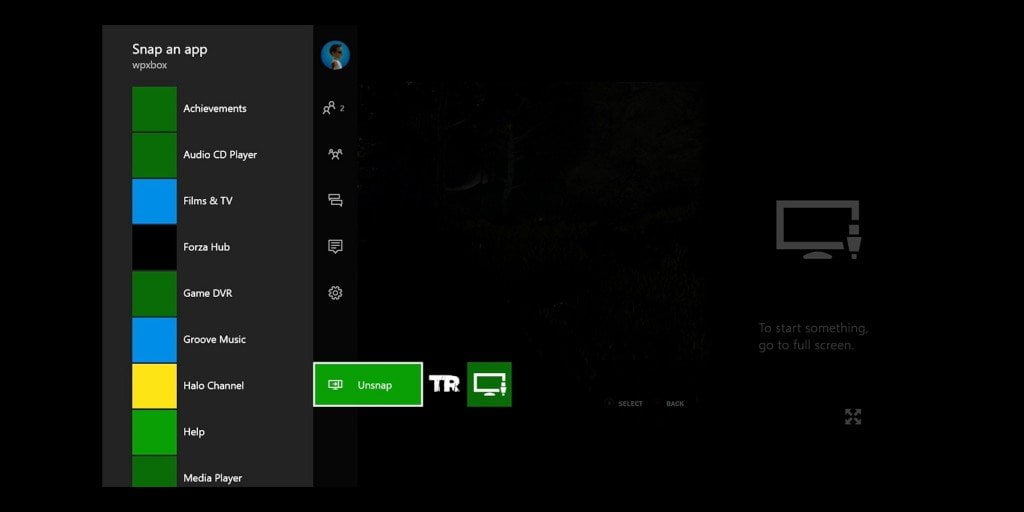Select the Forza Hub black tile
Screen dimensions: 1024x512
coord(154,248)
